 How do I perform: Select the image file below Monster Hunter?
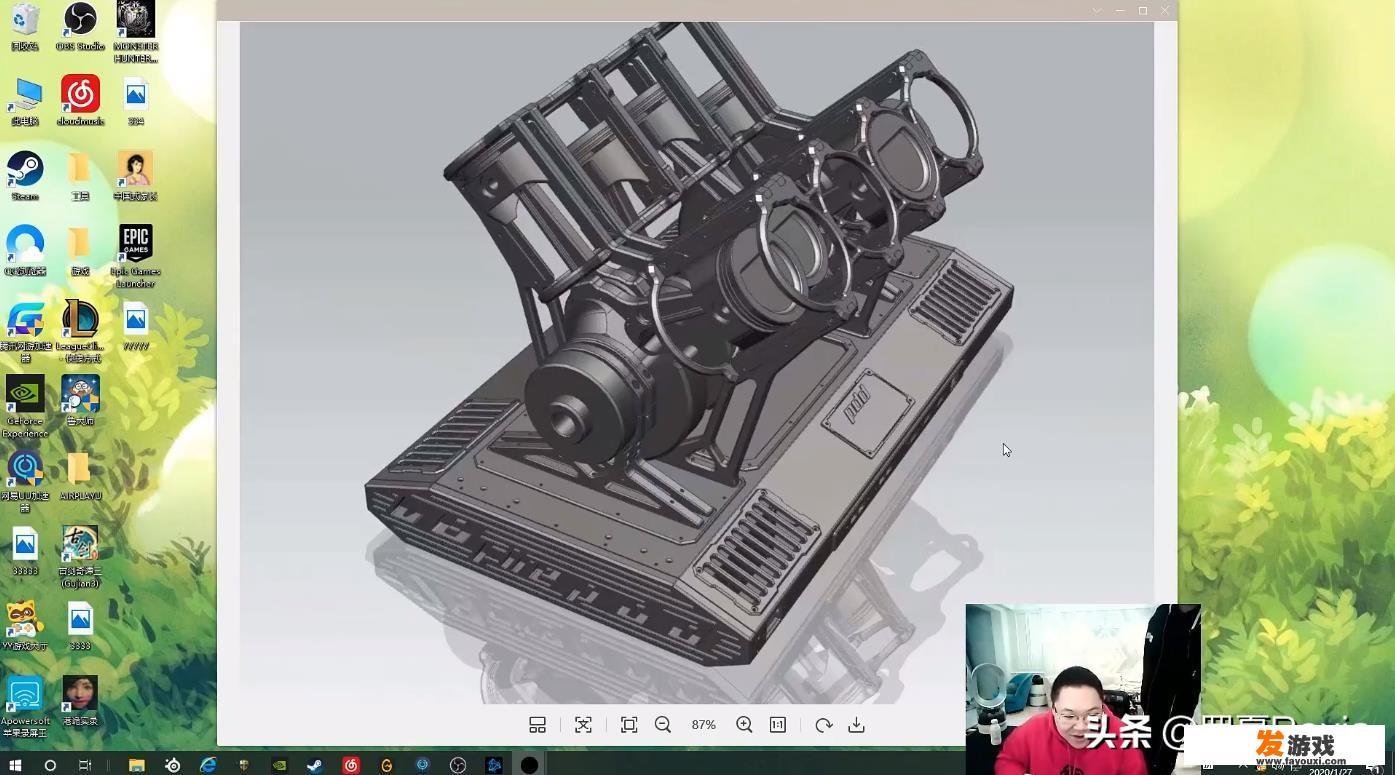[135, 102]
